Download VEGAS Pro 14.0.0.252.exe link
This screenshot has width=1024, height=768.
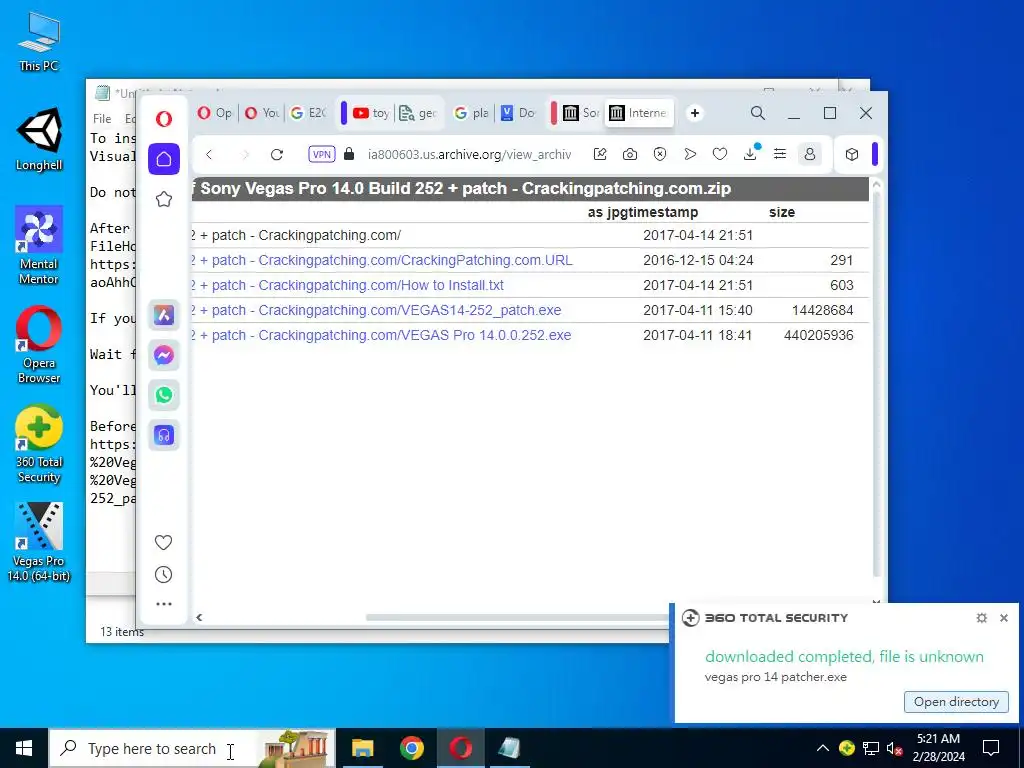(382, 335)
